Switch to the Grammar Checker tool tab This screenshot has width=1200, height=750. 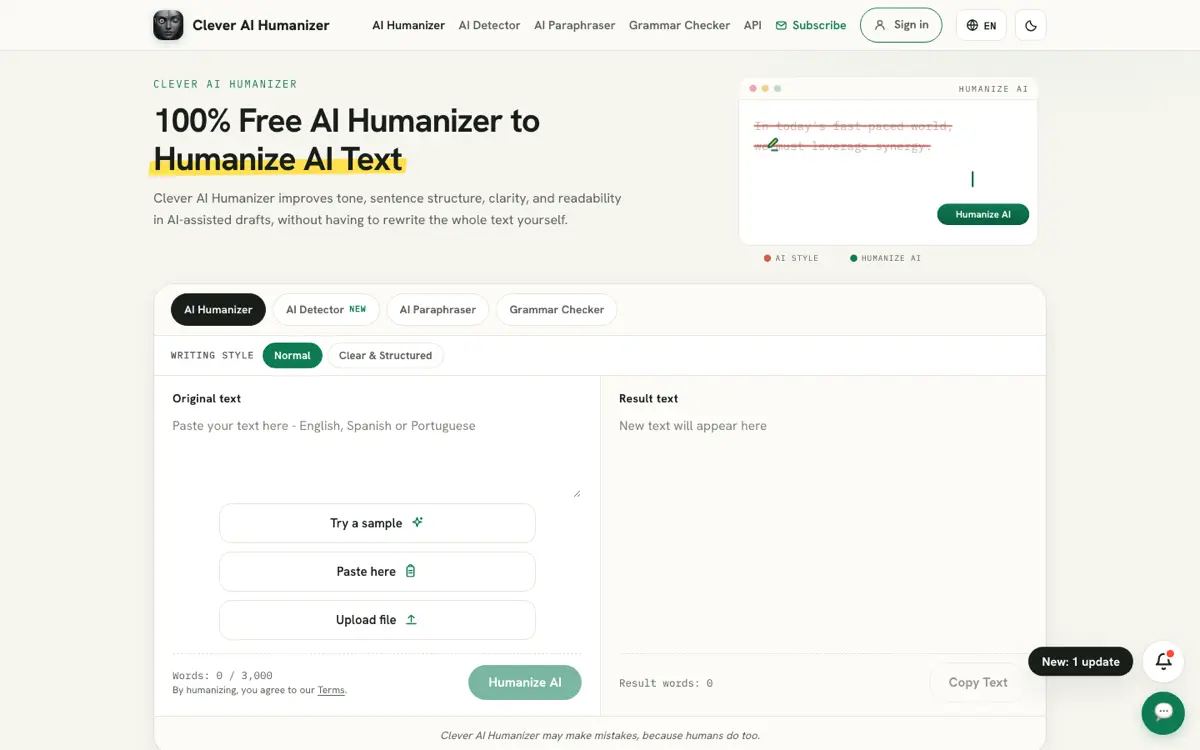pyautogui.click(x=556, y=309)
